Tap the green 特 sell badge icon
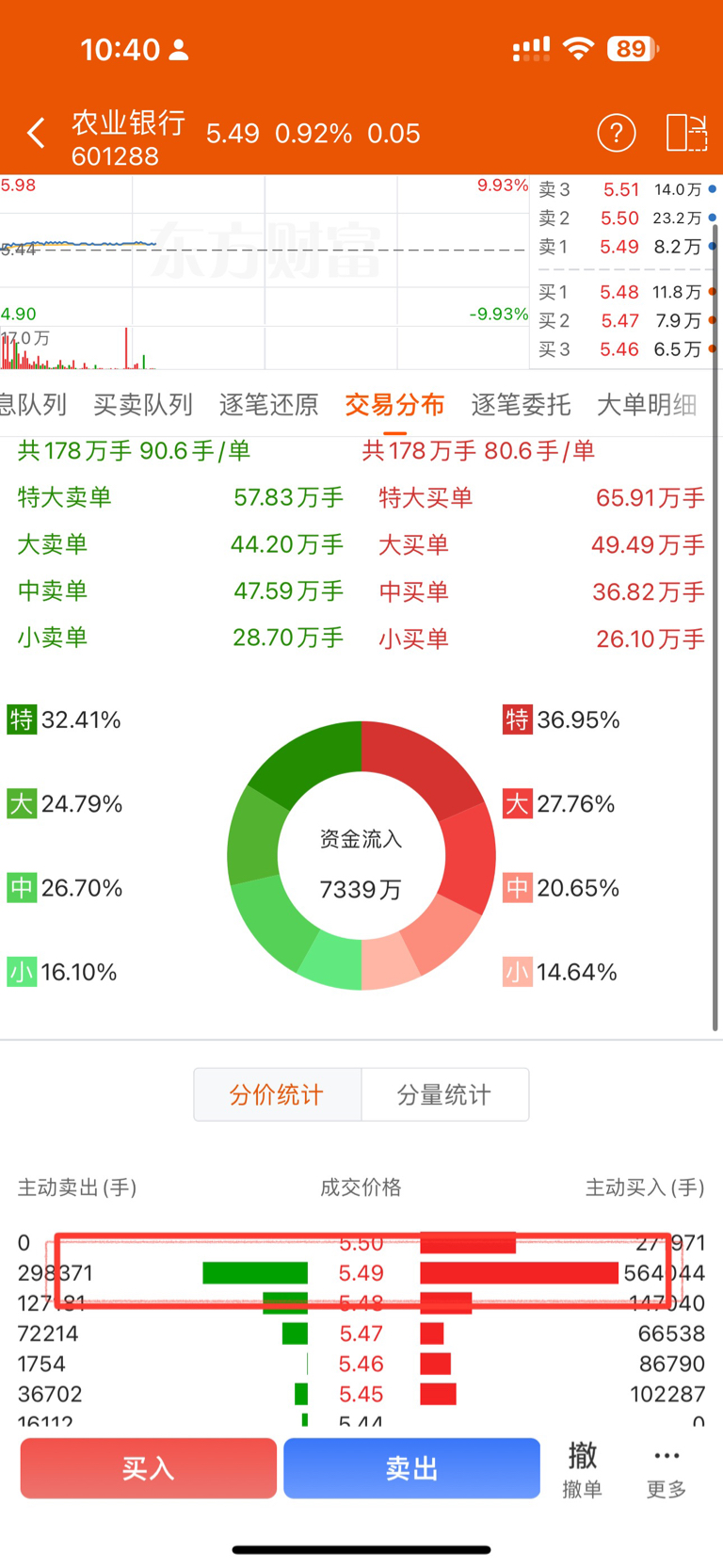 [x=22, y=719]
